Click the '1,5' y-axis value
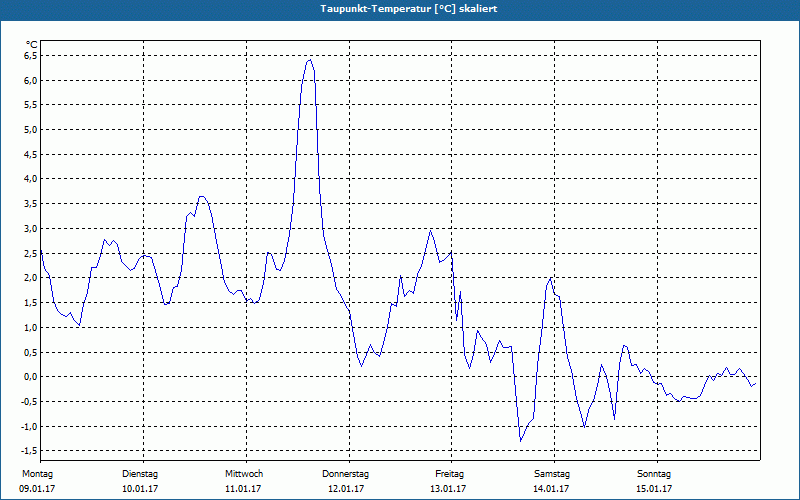This screenshot has height=500, width=800. click(x=31, y=303)
